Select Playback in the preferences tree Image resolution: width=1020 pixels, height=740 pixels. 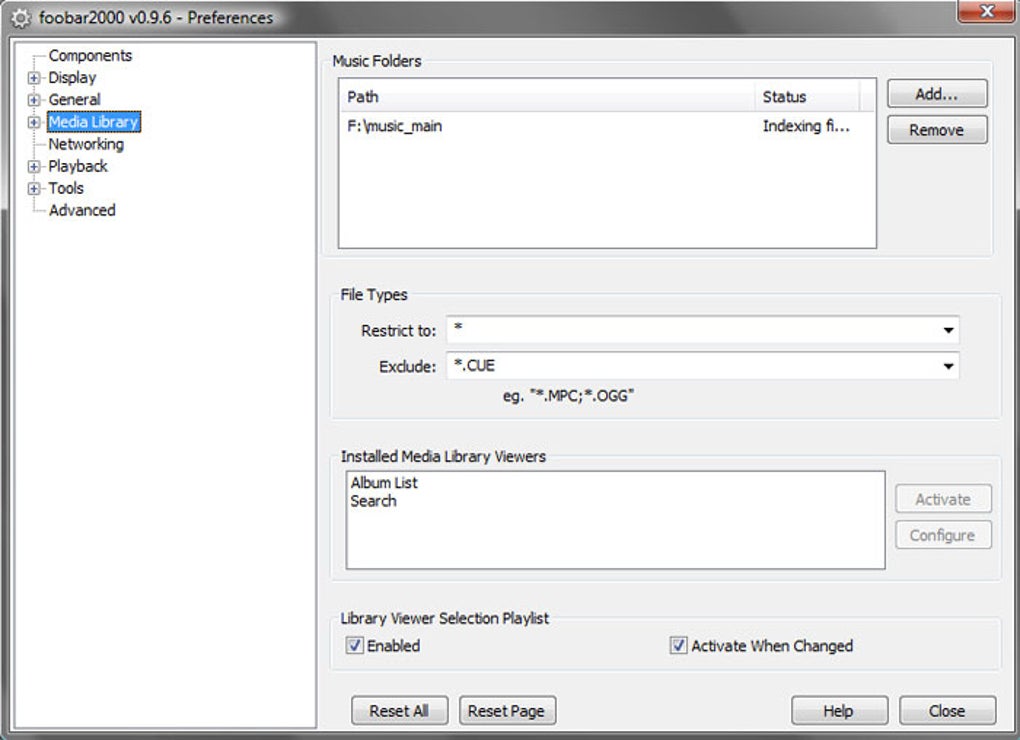click(78, 166)
